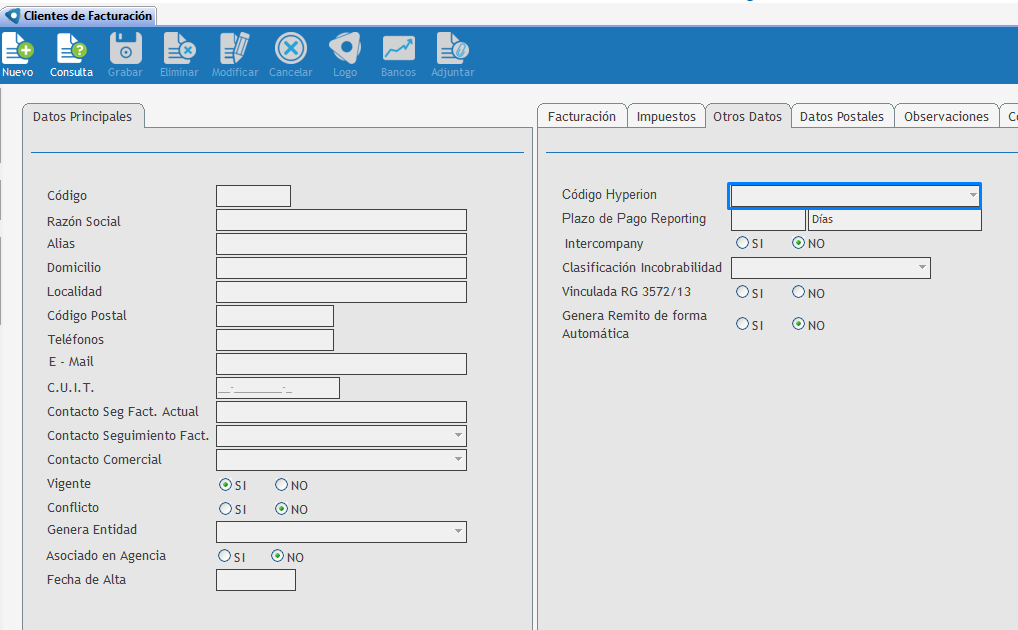Screen dimensions: 1018x630
Task: Set Vigente to NO
Action: [281, 485]
